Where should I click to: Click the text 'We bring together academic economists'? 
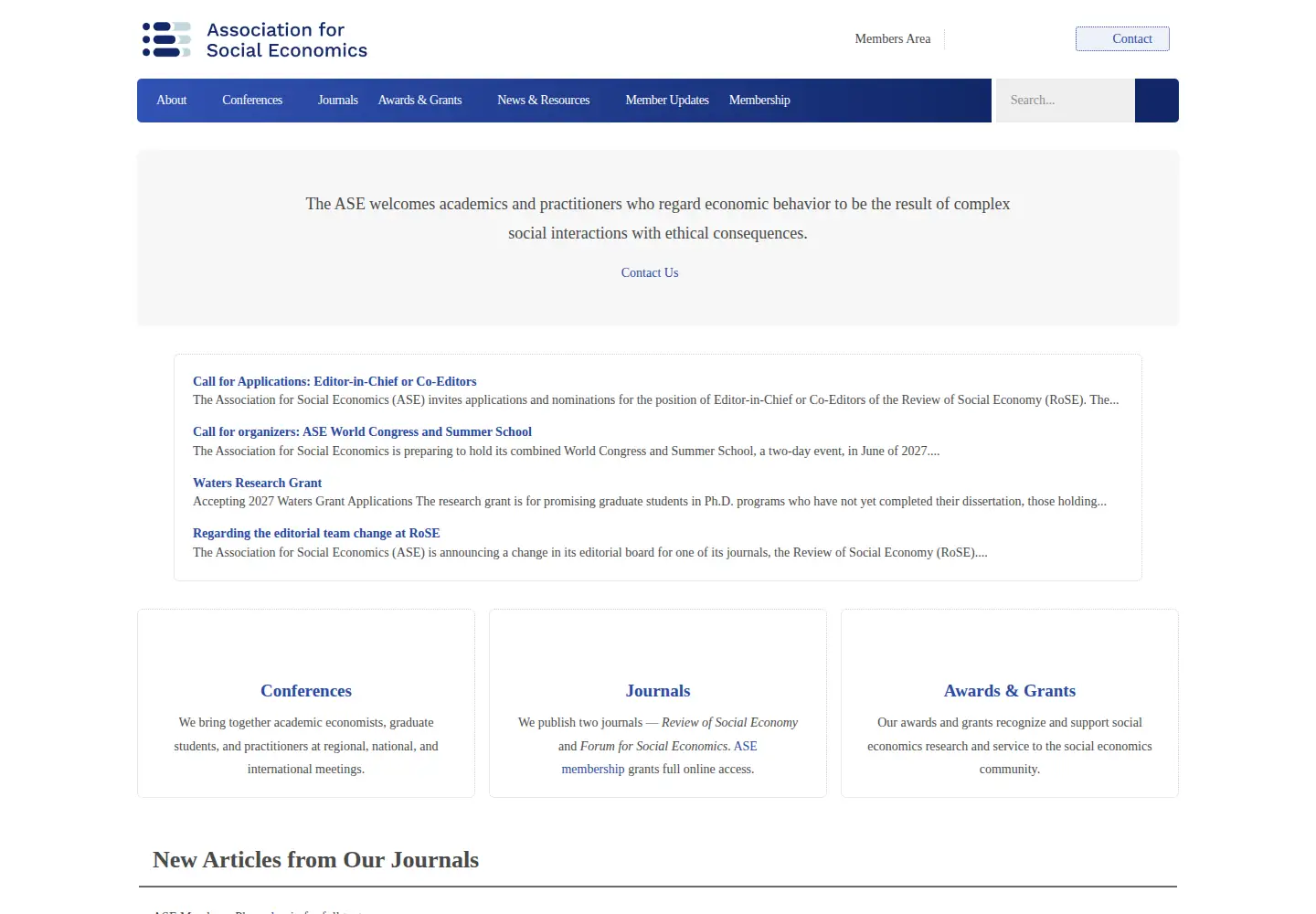[306, 746]
